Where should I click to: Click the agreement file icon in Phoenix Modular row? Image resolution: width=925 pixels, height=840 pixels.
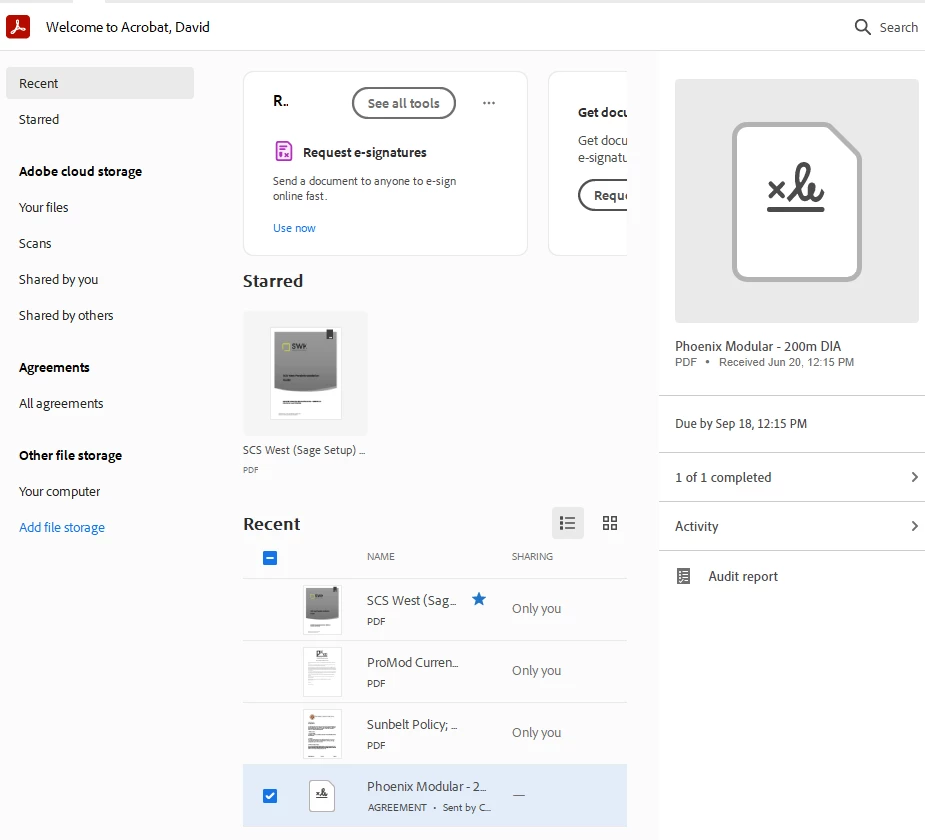tap(322, 795)
